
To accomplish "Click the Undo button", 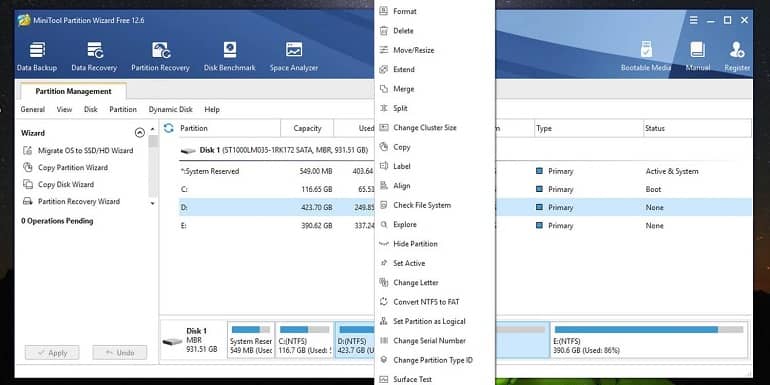I will click(120, 353).
